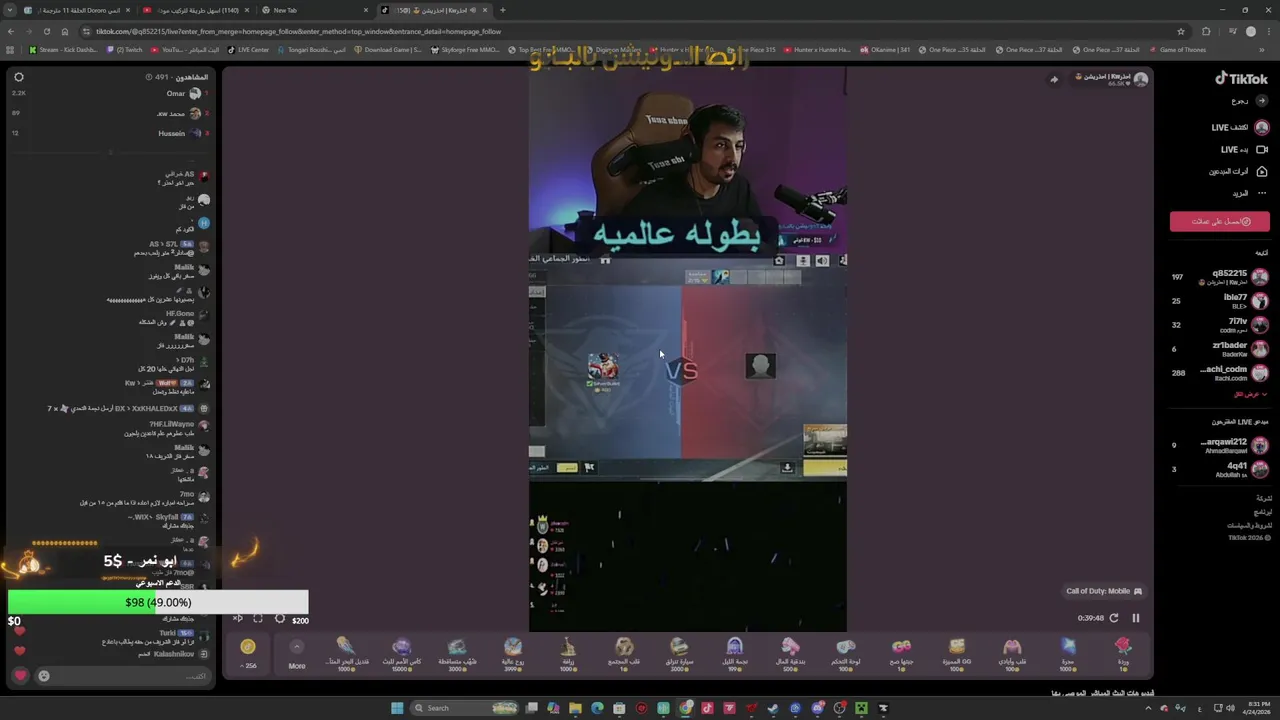1280x720 pixels.
Task: Open the creator tools house icon item
Action: [1239, 171]
